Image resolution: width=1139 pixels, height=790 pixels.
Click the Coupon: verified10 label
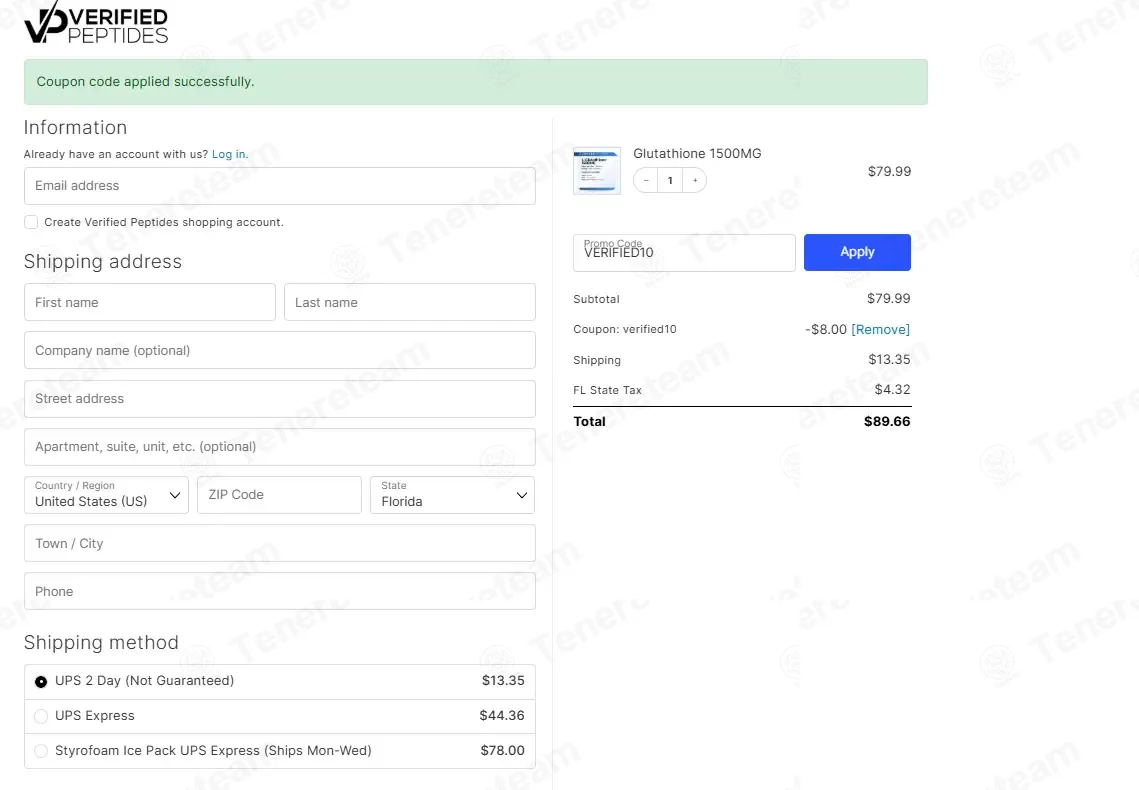pyautogui.click(x=625, y=329)
